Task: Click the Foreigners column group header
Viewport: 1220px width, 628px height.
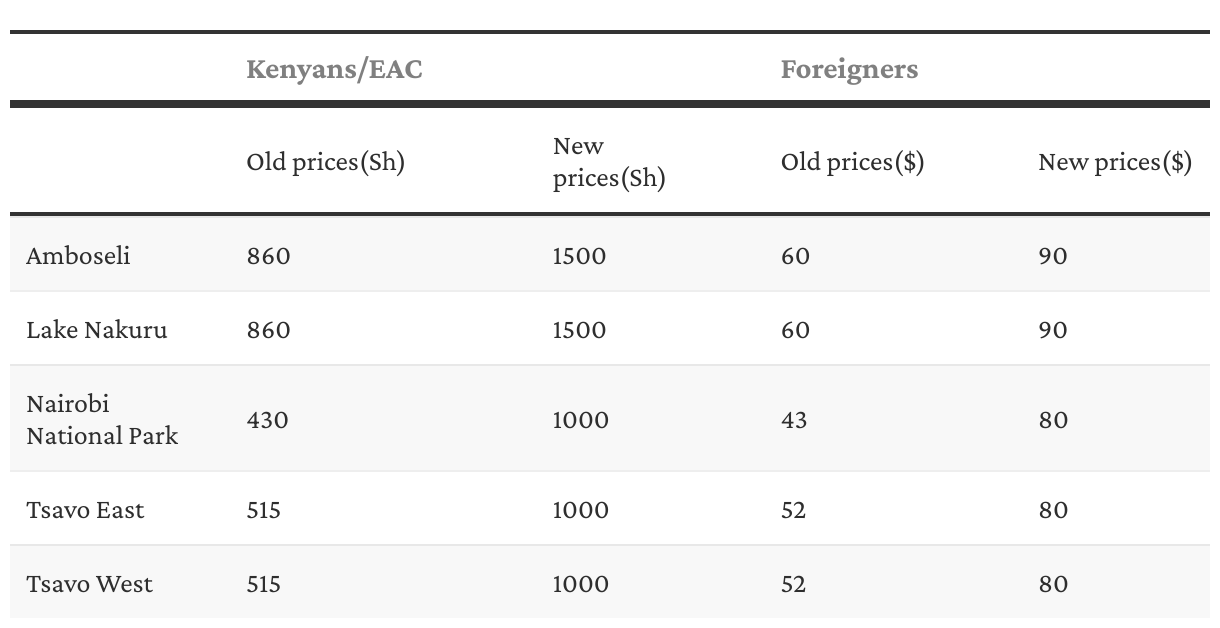Action: pos(849,69)
